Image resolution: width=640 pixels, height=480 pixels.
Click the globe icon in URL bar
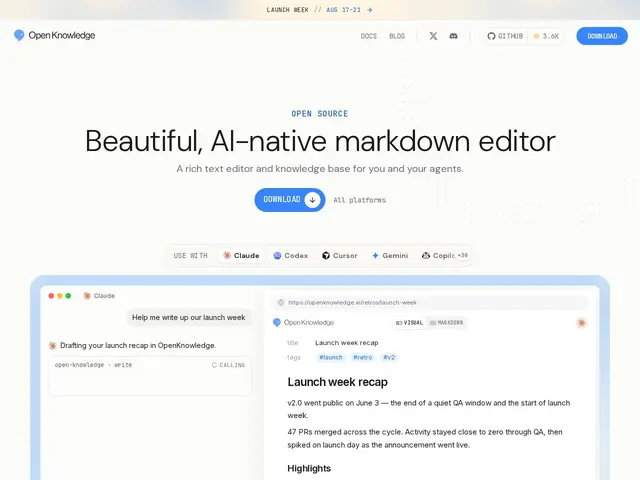coord(281,302)
